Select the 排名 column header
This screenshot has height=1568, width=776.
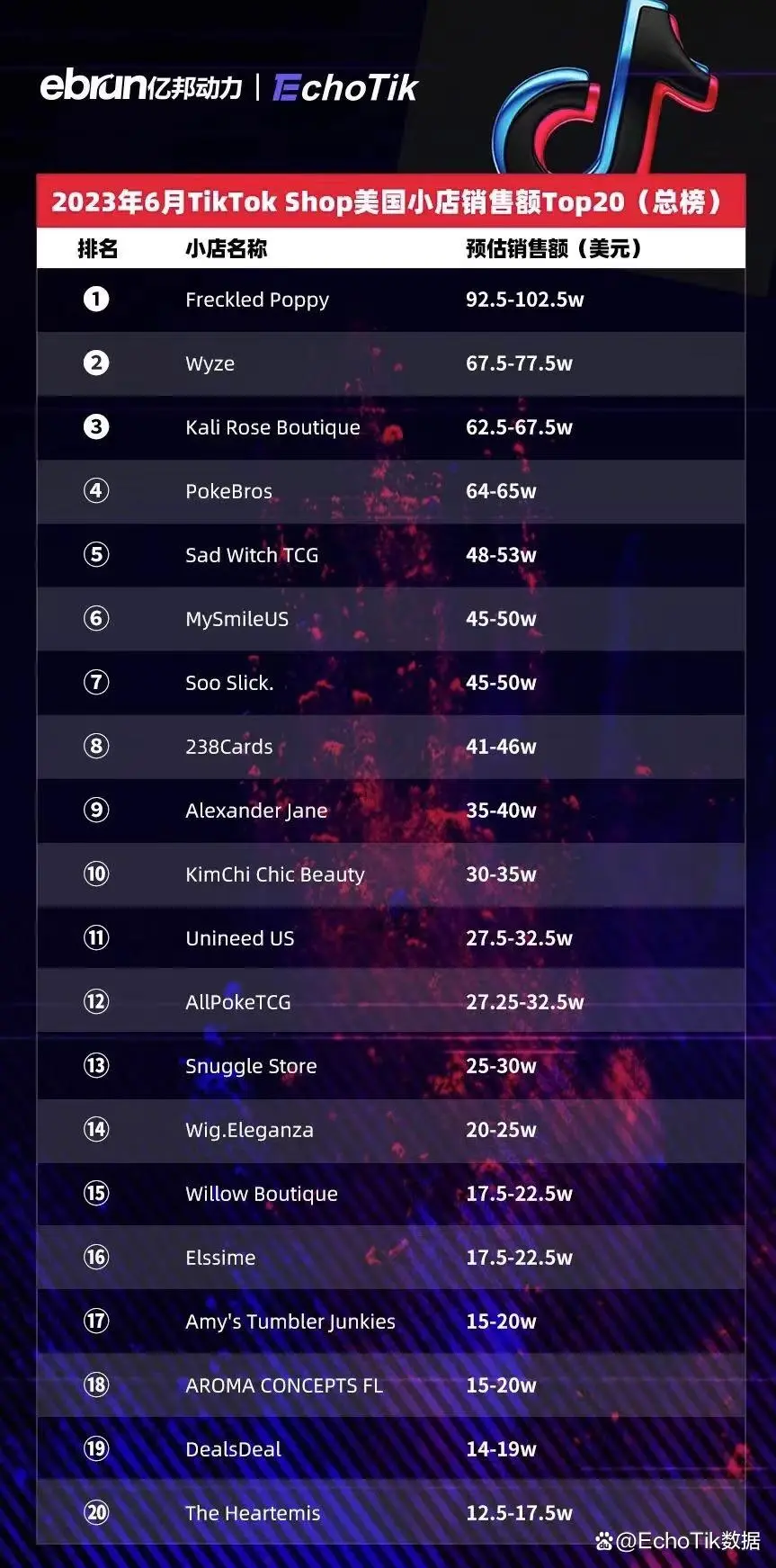click(x=98, y=248)
